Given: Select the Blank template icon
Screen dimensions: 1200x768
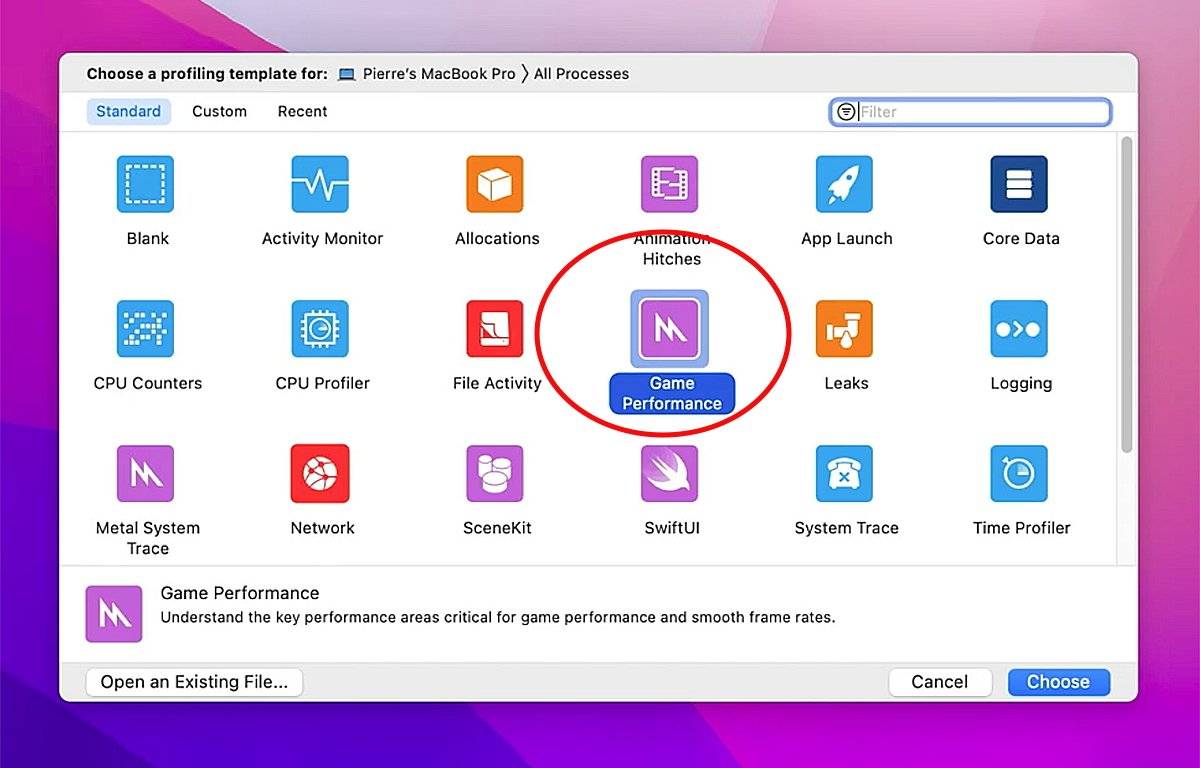Looking at the screenshot, I should point(146,184).
